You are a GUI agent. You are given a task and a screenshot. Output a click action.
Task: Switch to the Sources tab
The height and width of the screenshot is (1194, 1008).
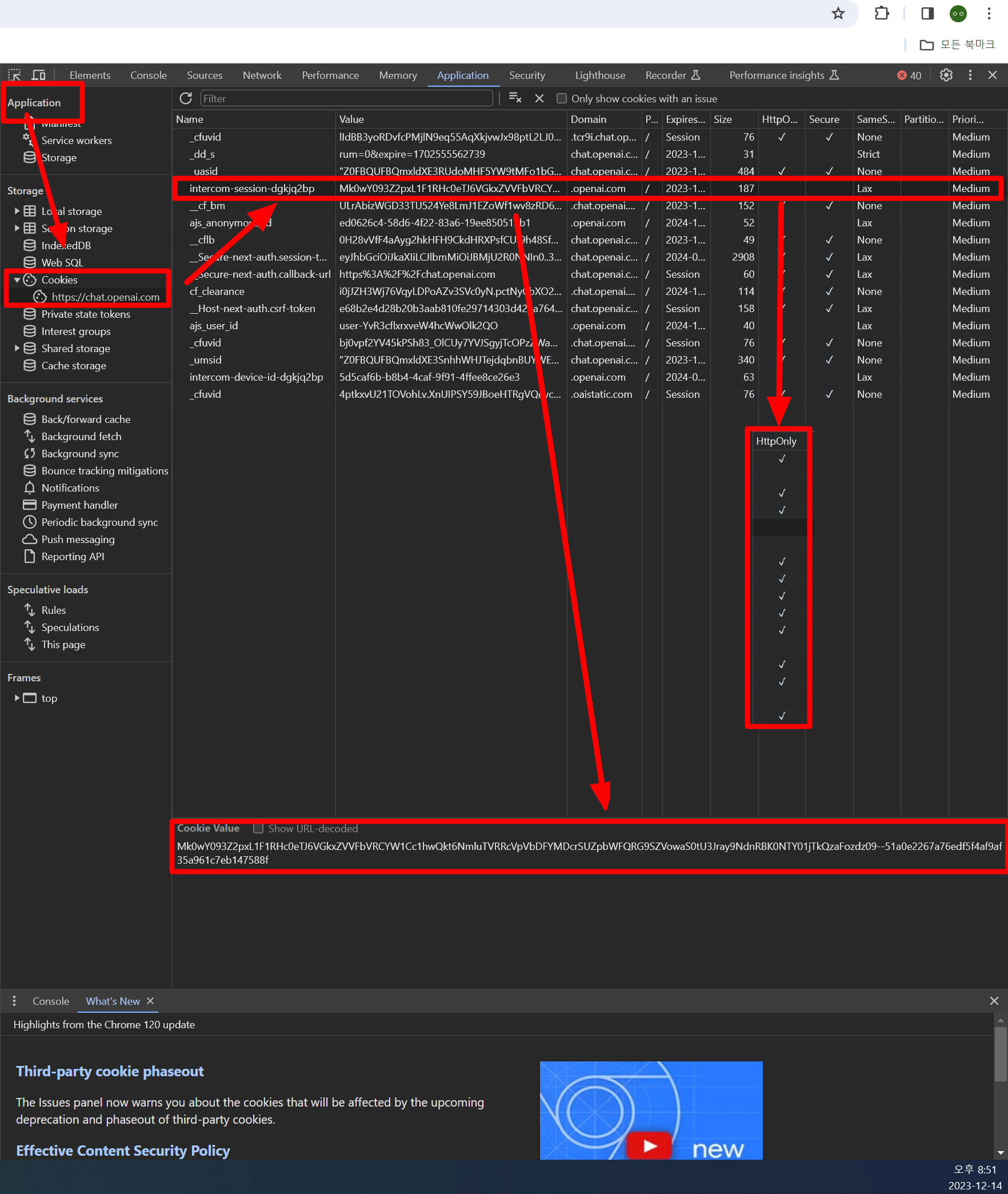(205, 75)
